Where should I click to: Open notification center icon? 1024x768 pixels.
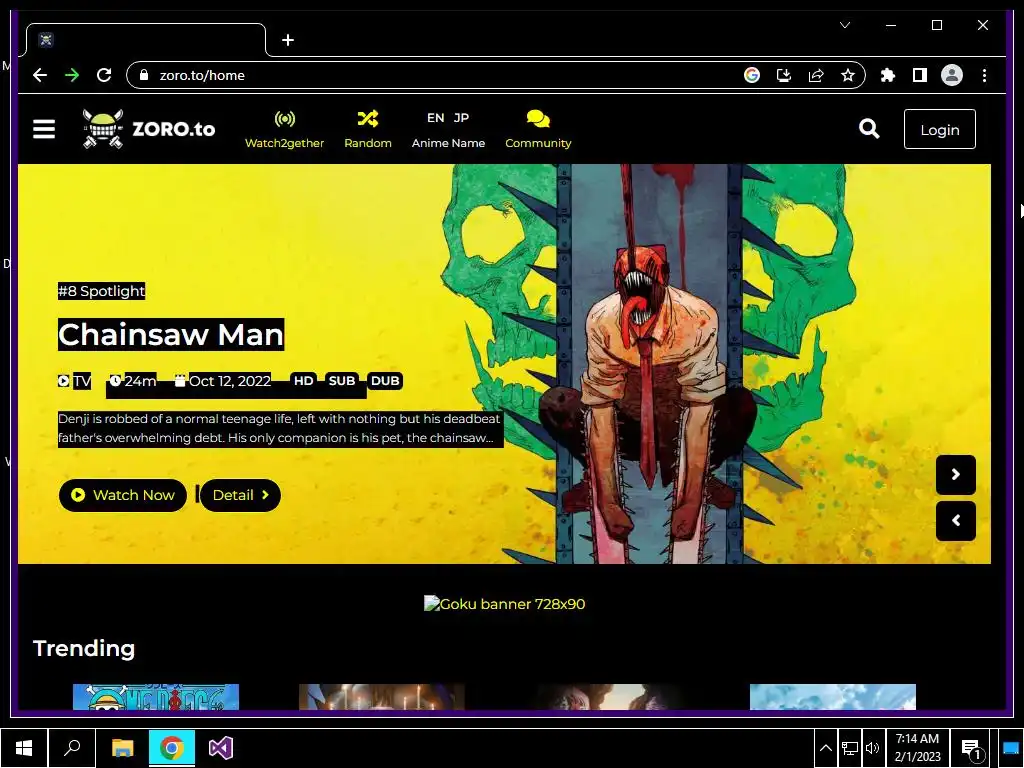coord(972,749)
